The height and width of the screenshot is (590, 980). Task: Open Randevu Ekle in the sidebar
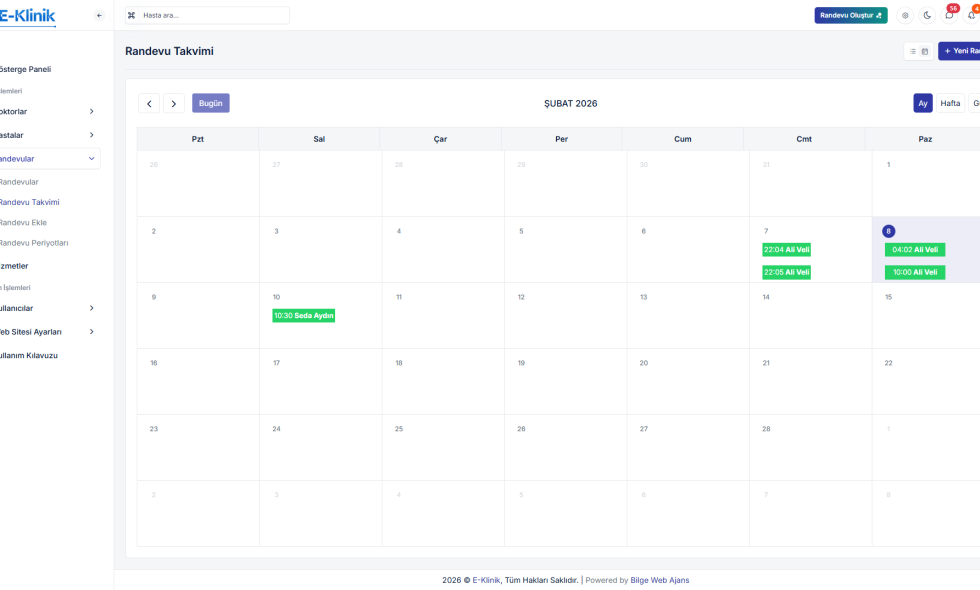23,222
